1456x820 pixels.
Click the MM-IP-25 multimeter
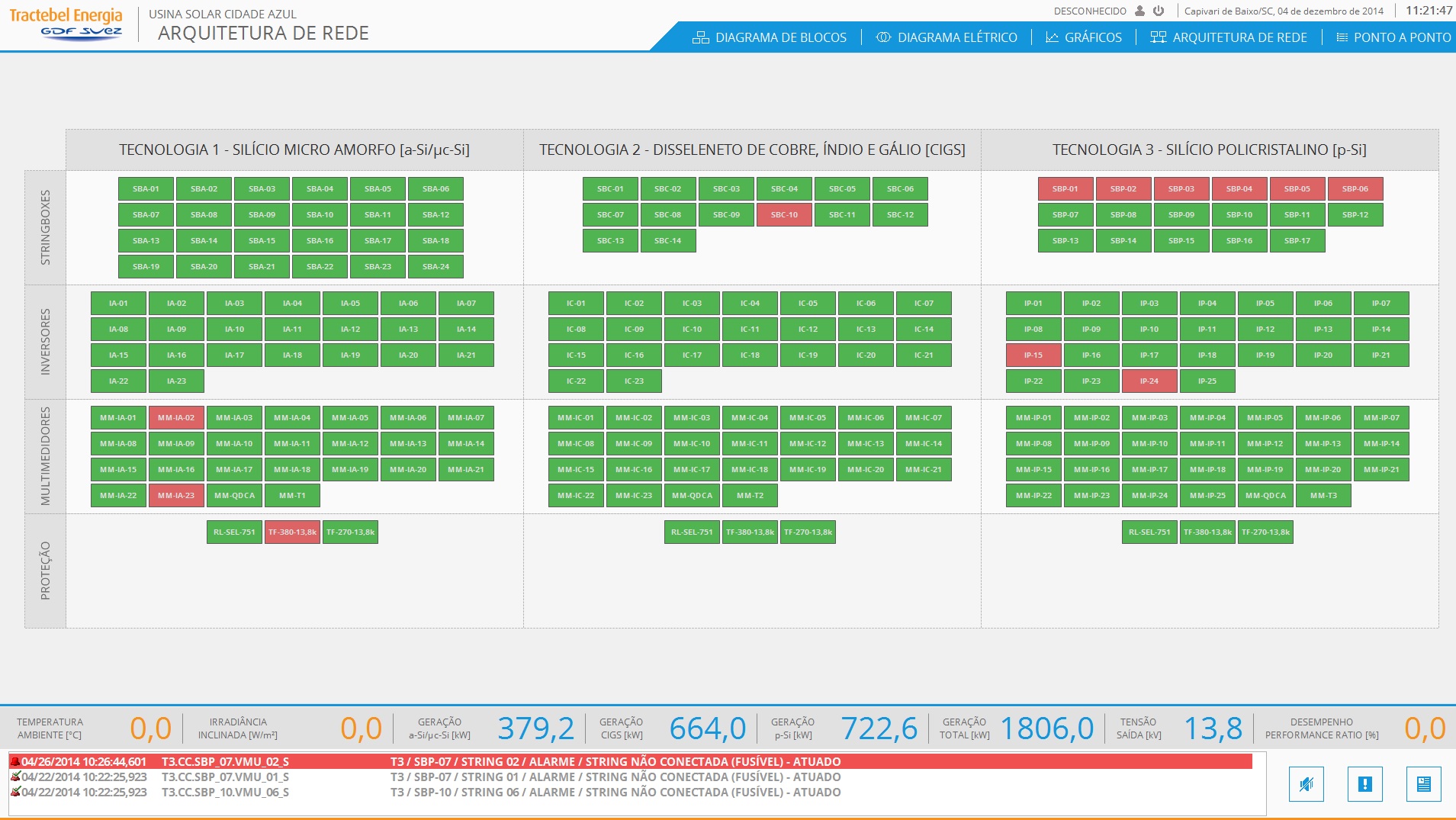click(x=1207, y=496)
